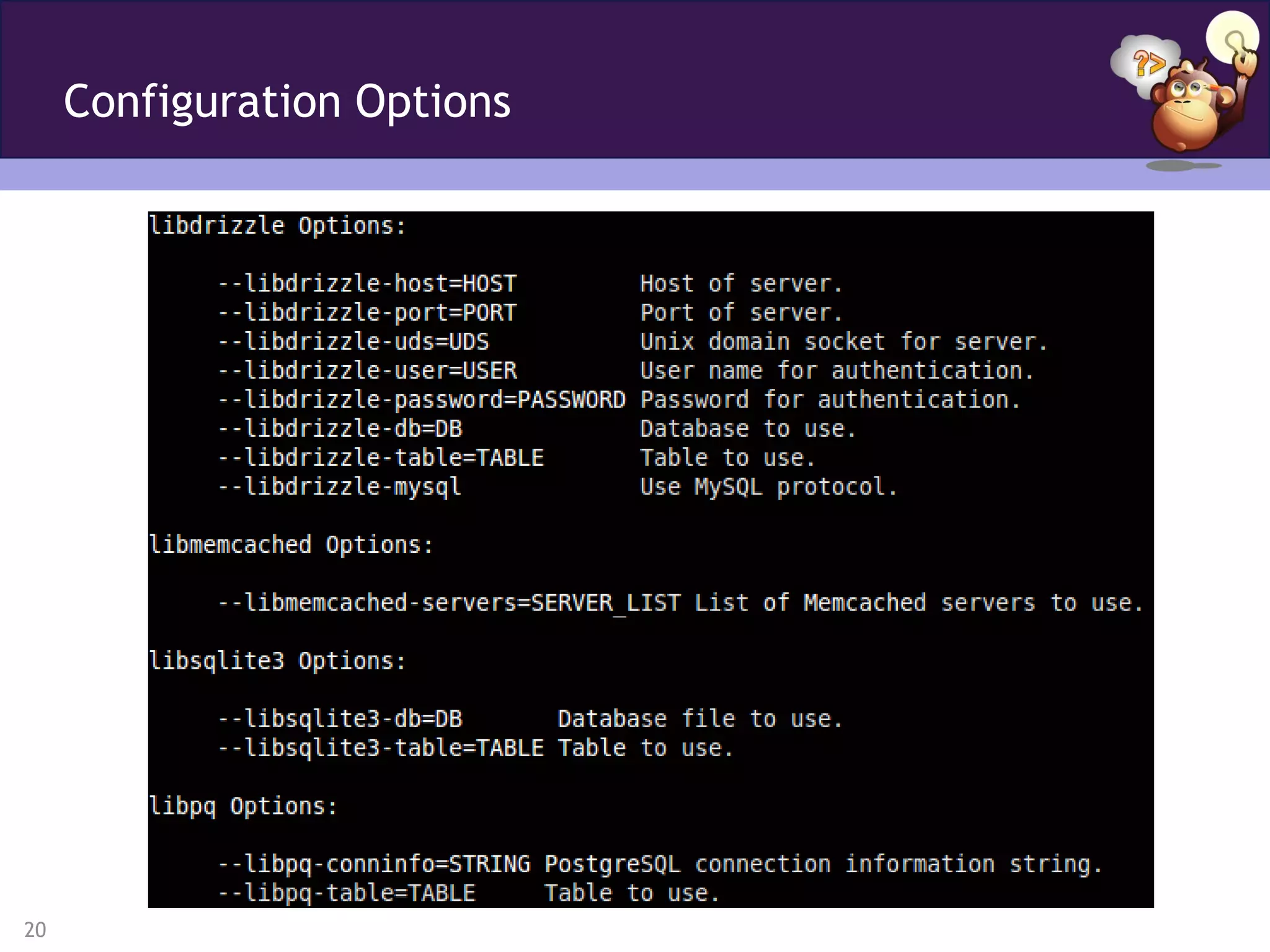Click the slide number 20
Image resolution: width=1270 pixels, height=952 pixels.
coord(35,930)
